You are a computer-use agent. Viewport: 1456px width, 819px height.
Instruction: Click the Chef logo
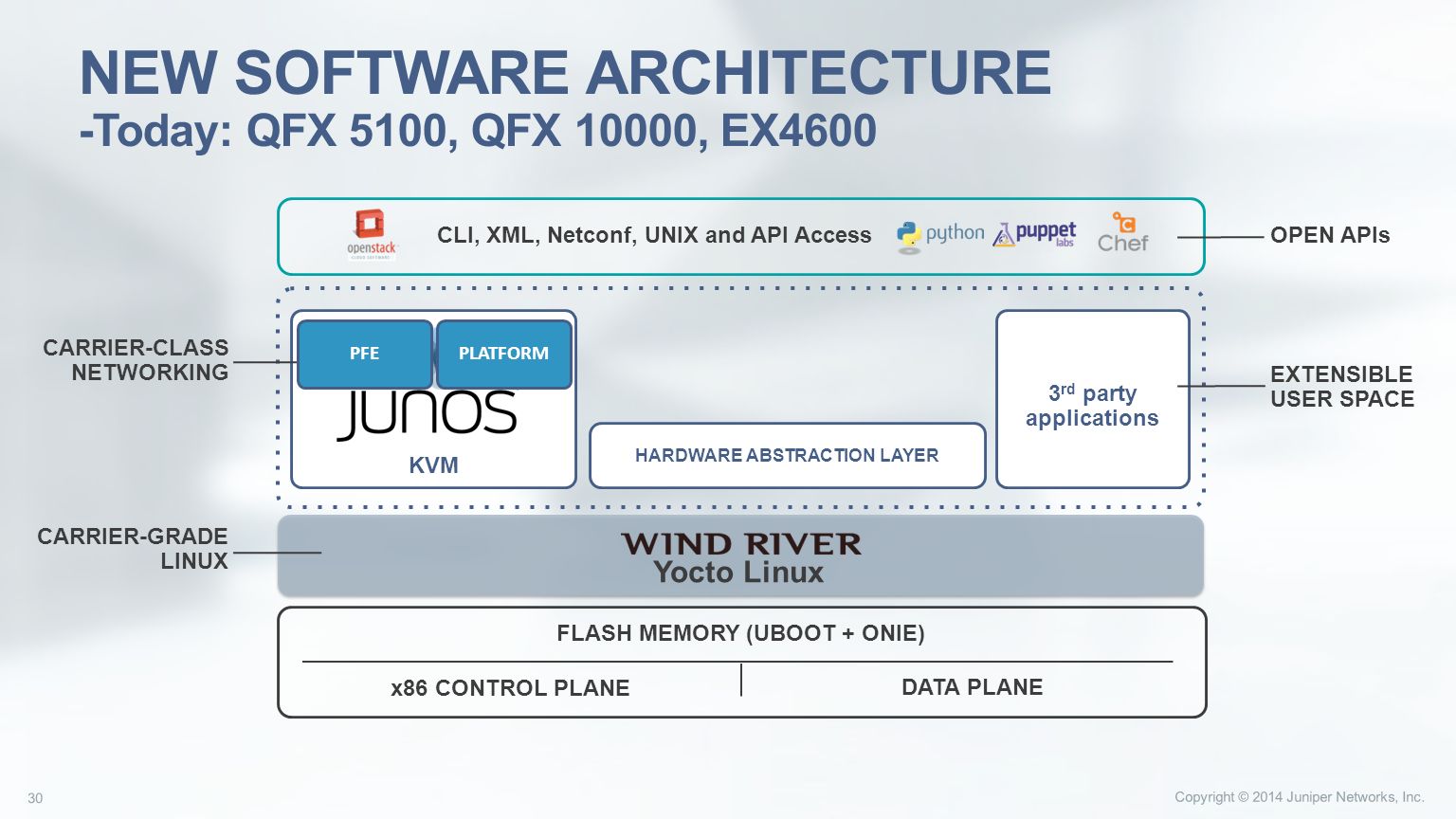1123,232
